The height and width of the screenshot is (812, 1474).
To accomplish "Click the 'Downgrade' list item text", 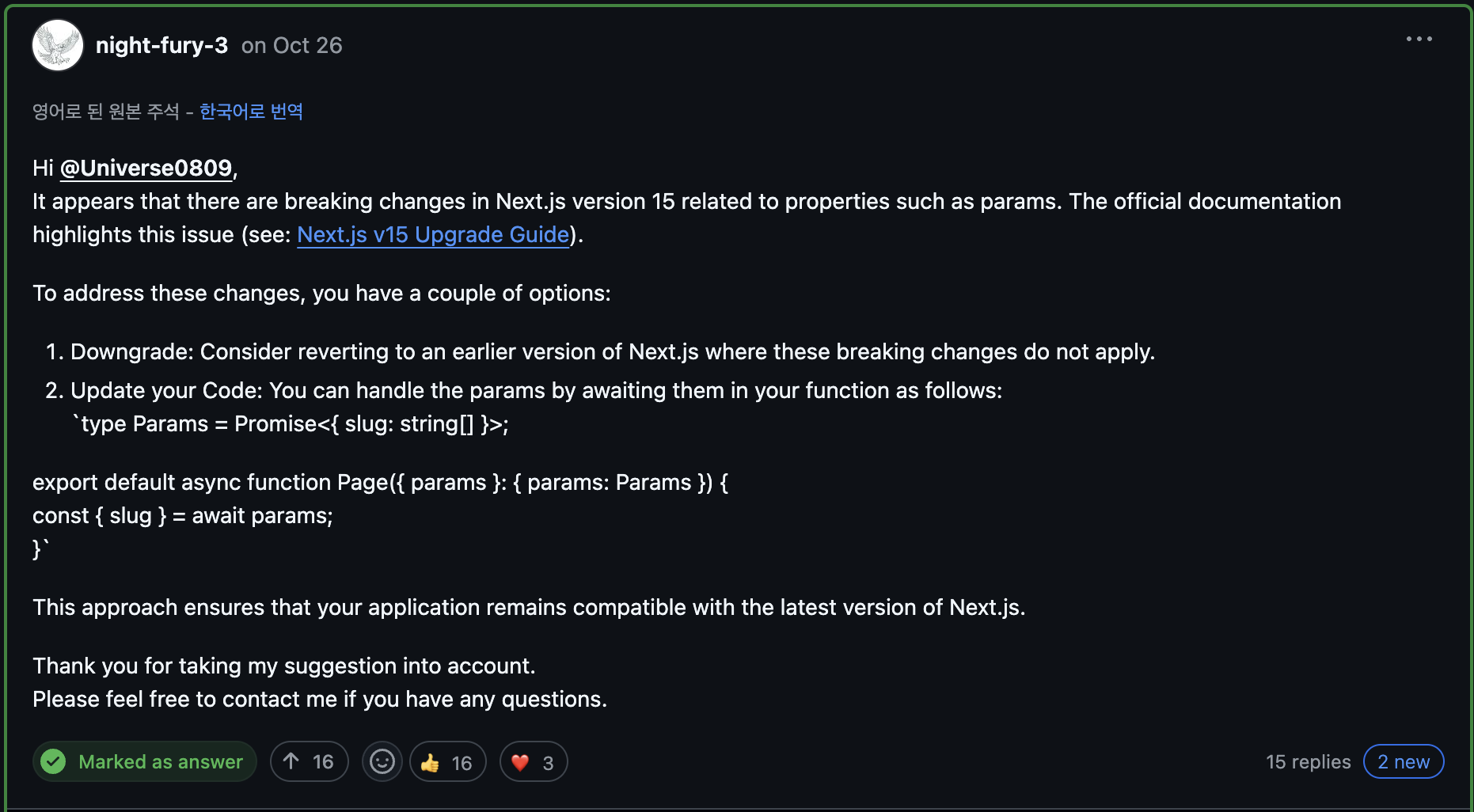I will (613, 351).
